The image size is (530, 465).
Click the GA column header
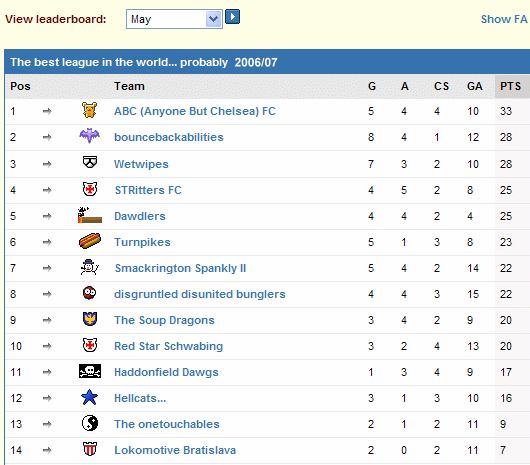coord(475,87)
